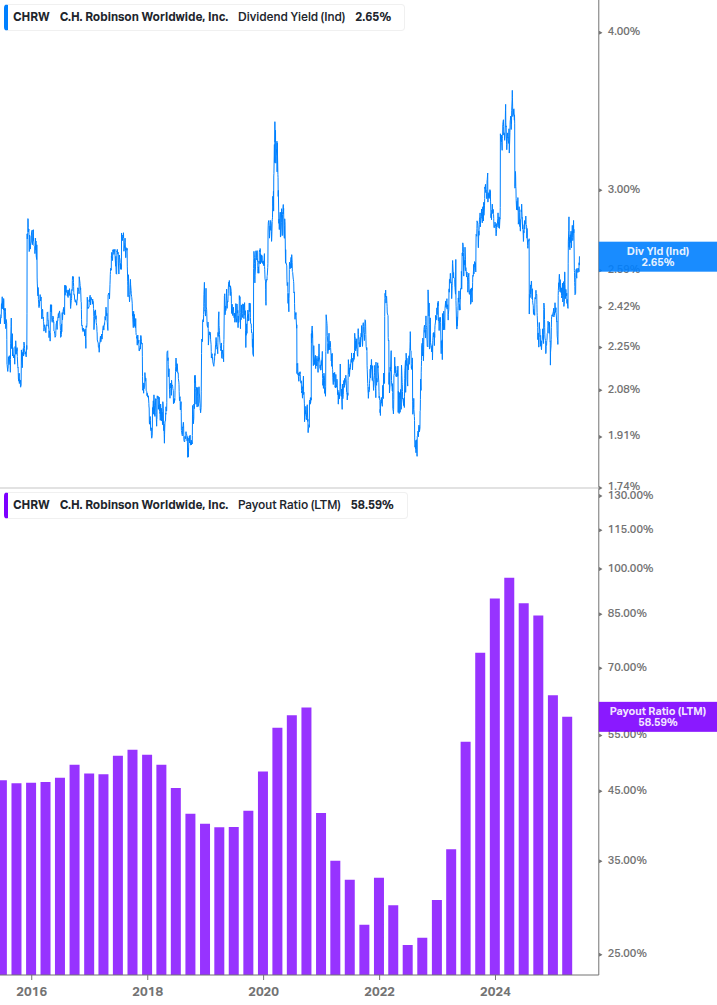Click the 4.00% yield axis label

(623, 31)
